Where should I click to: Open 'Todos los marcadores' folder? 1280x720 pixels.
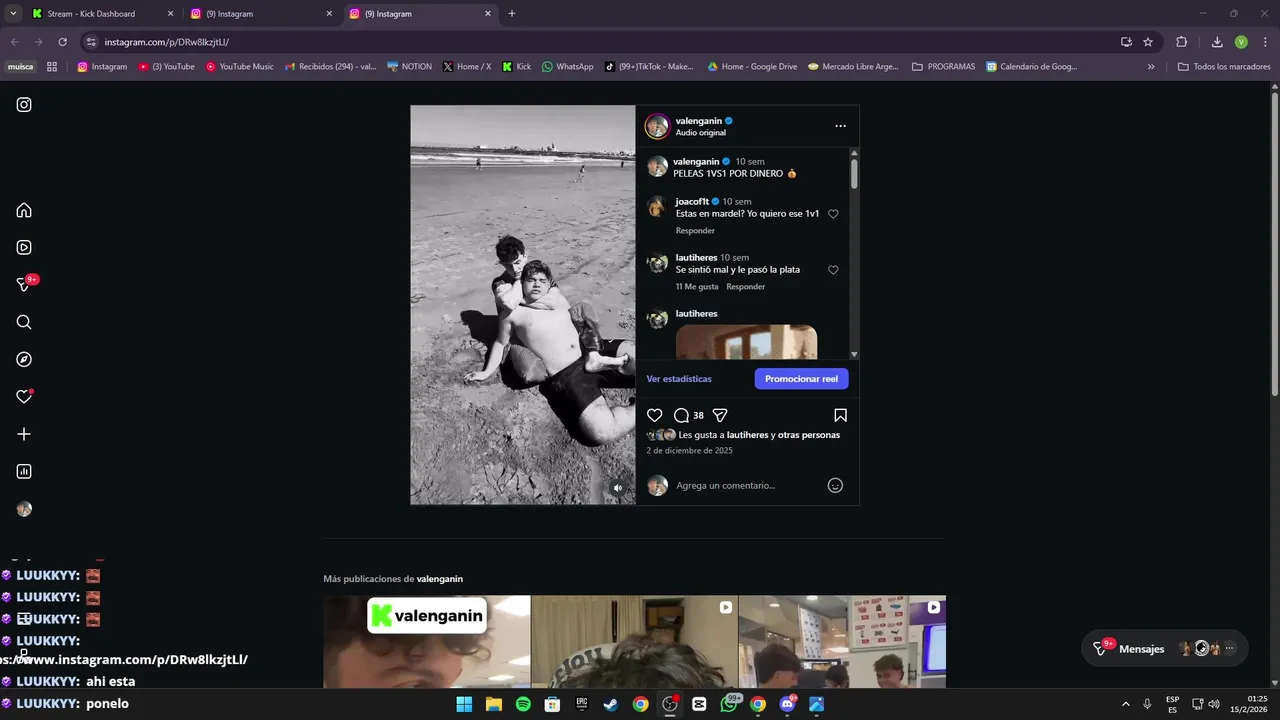(x=1224, y=67)
